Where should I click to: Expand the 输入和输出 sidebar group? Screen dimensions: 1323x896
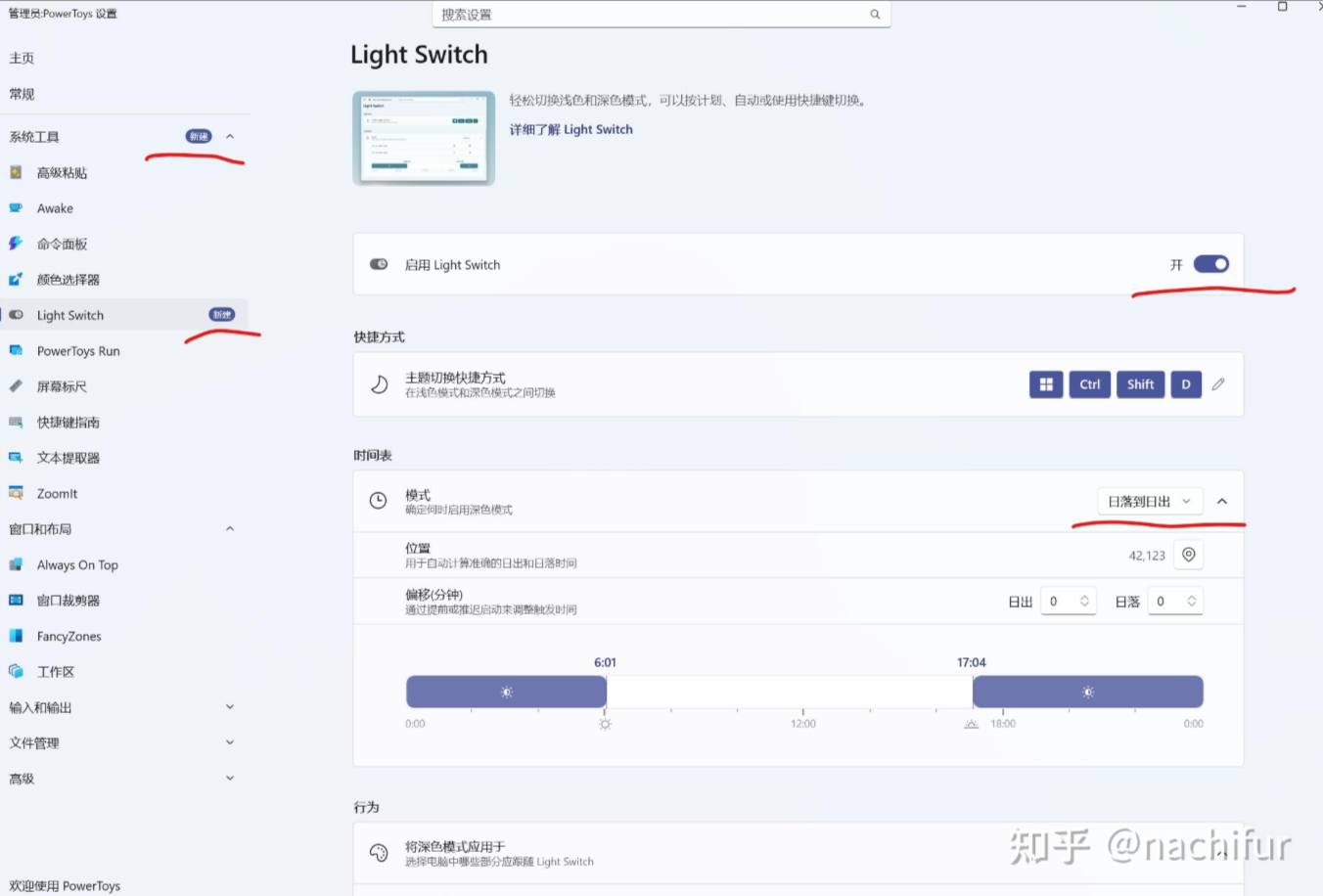[230, 707]
